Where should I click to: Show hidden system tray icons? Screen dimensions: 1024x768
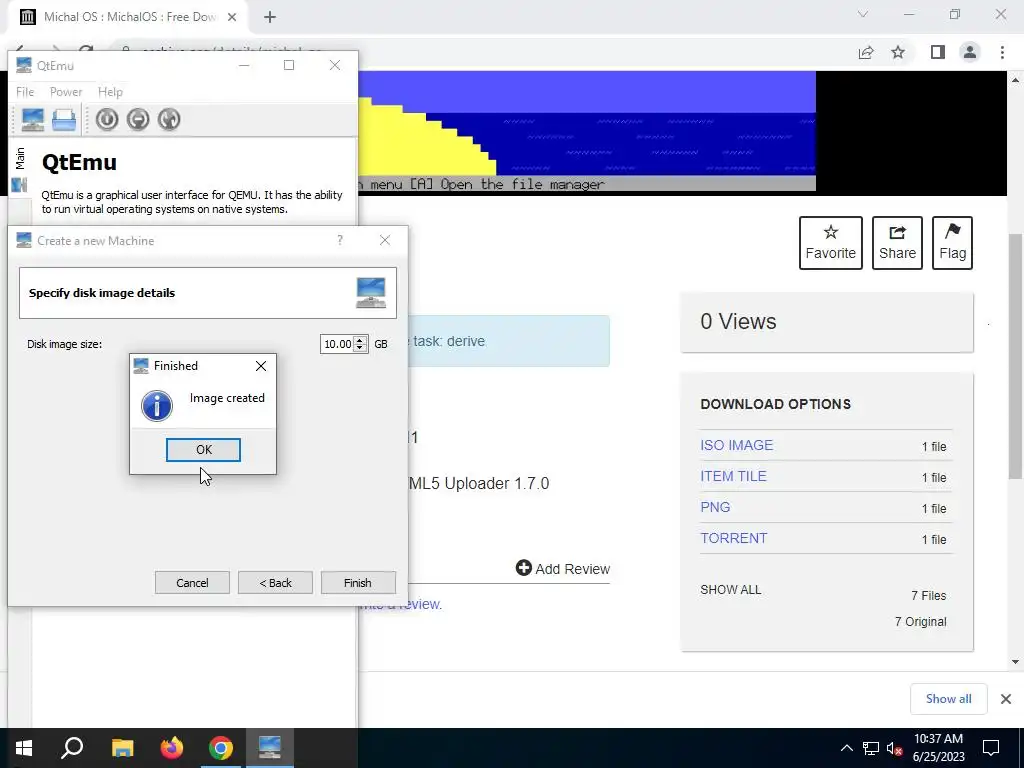pos(846,748)
